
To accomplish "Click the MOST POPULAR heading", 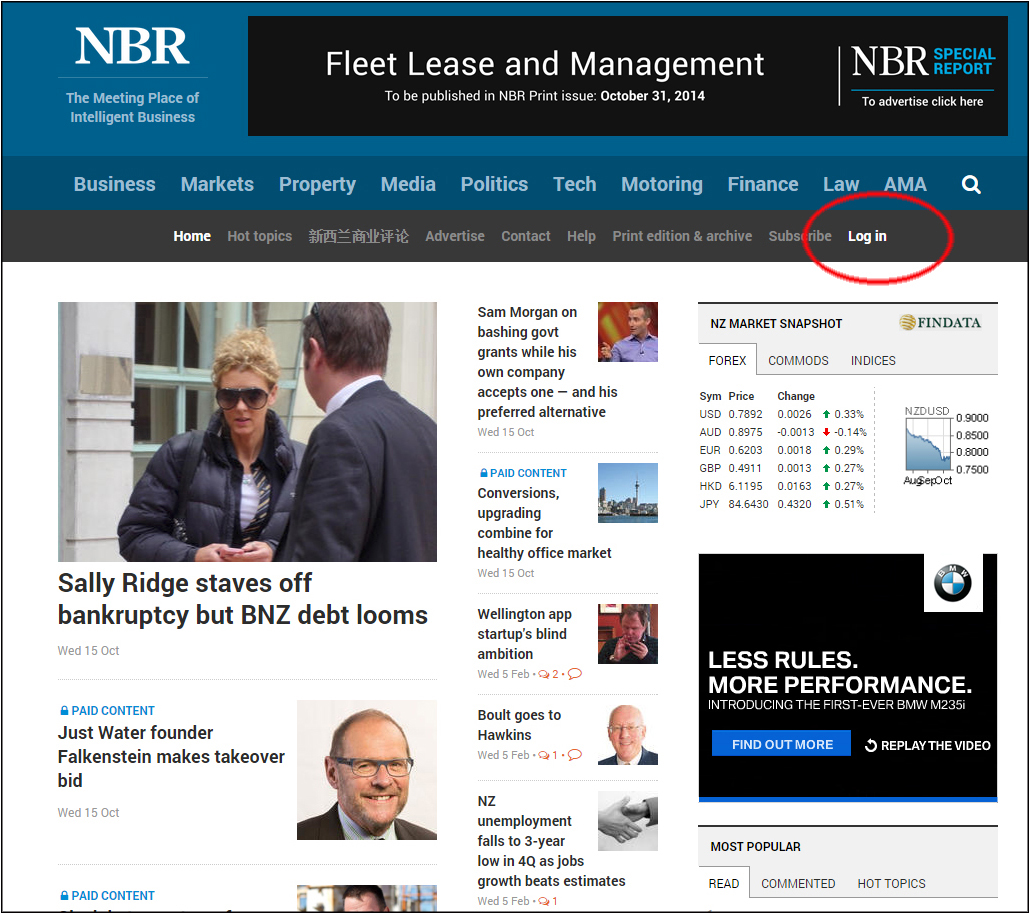I will click(755, 846).
